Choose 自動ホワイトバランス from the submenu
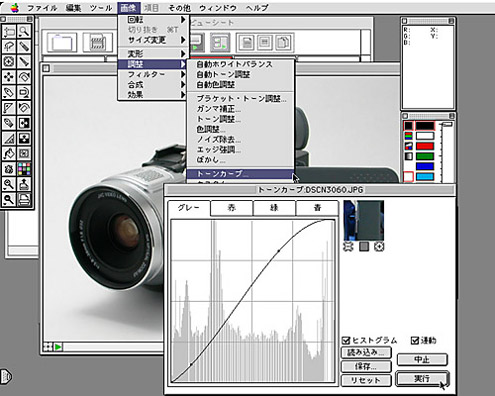495x396 pixels. coord(240,64)
